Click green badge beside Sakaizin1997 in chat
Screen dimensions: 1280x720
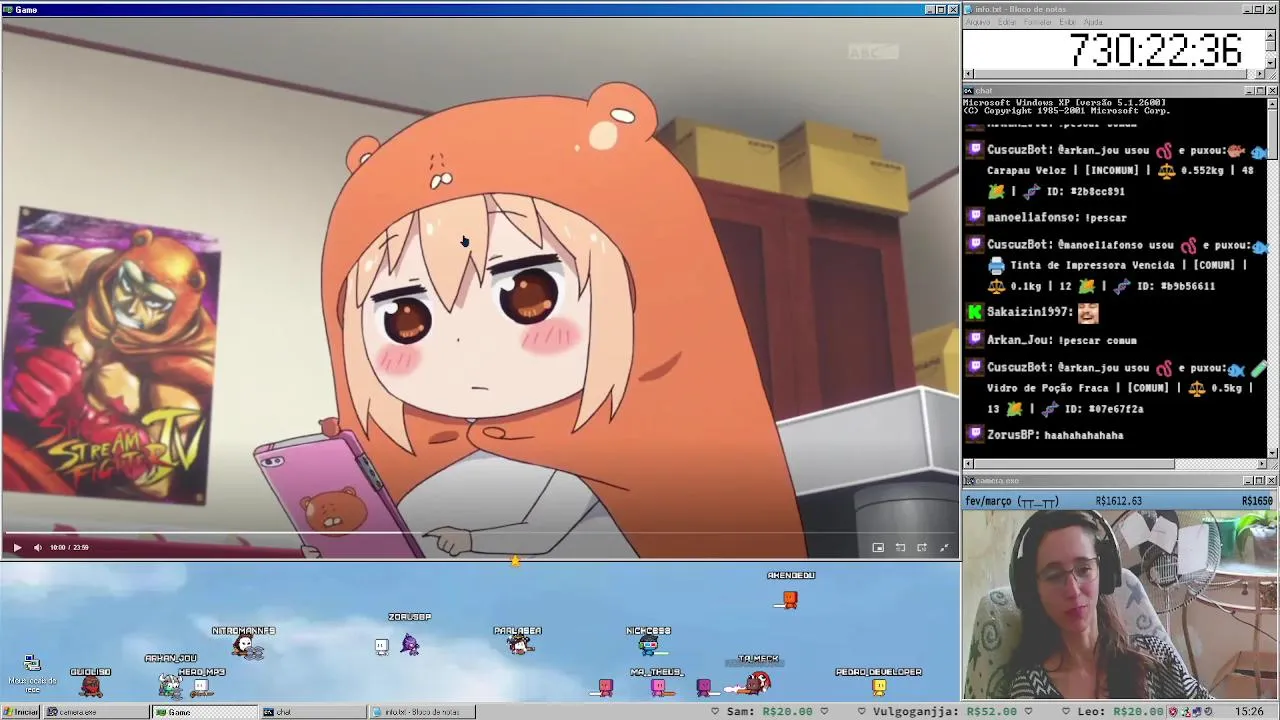975,312
